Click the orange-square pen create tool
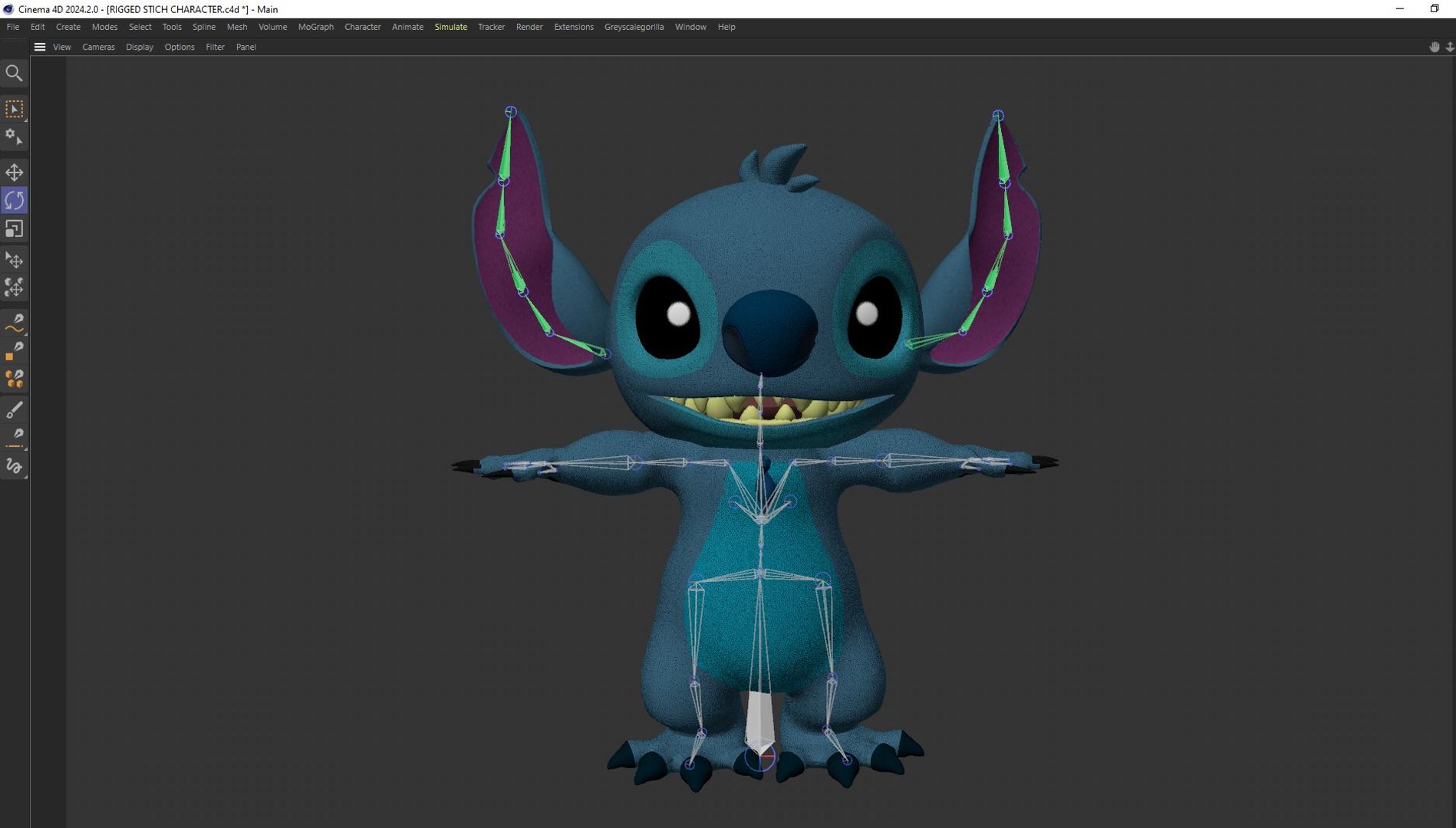1456x828 pixels. pos(14,351)
